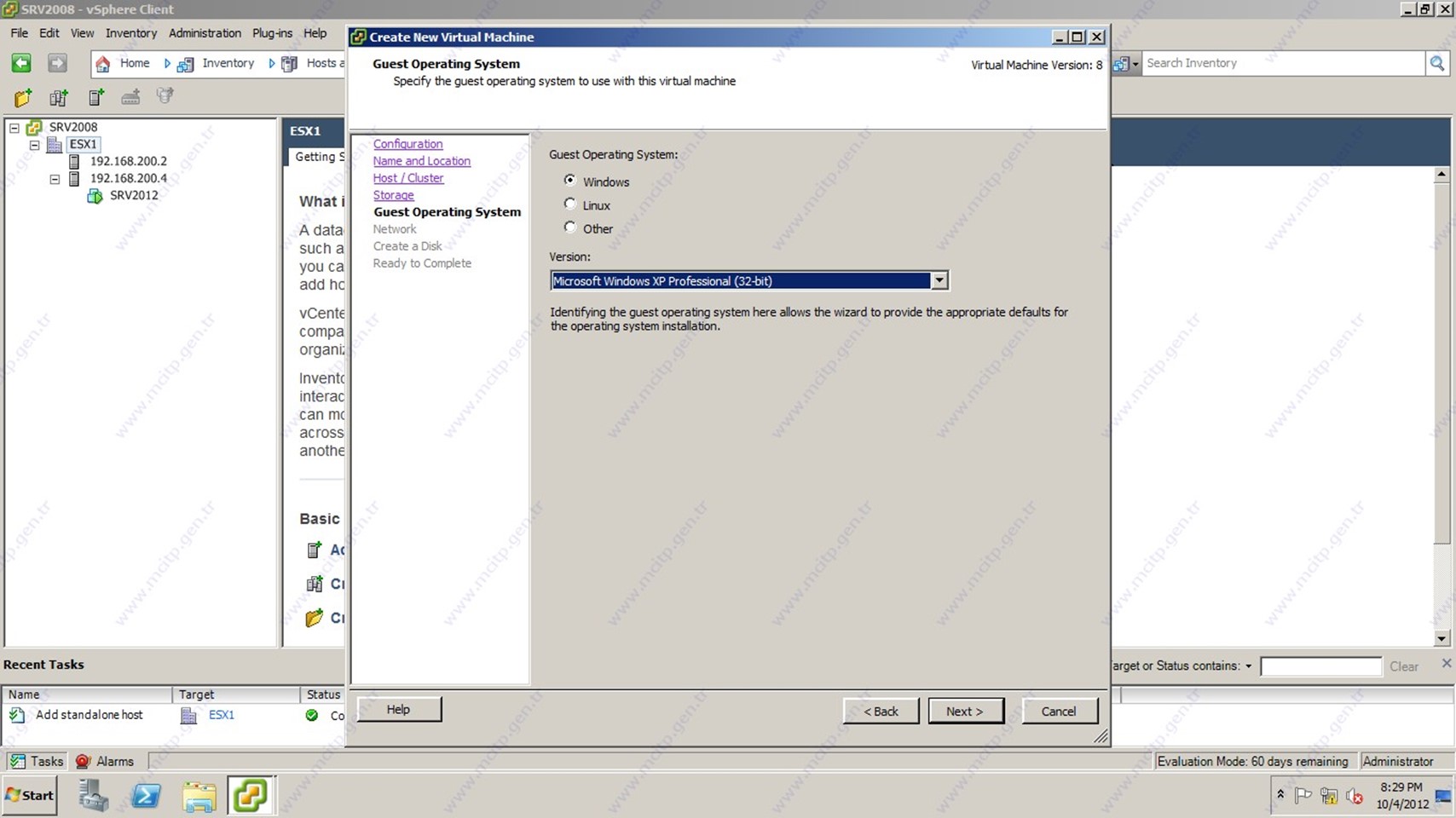Click the host icon beside 192.168.200.4
The image size is (1456, 818).
[74, 178]
